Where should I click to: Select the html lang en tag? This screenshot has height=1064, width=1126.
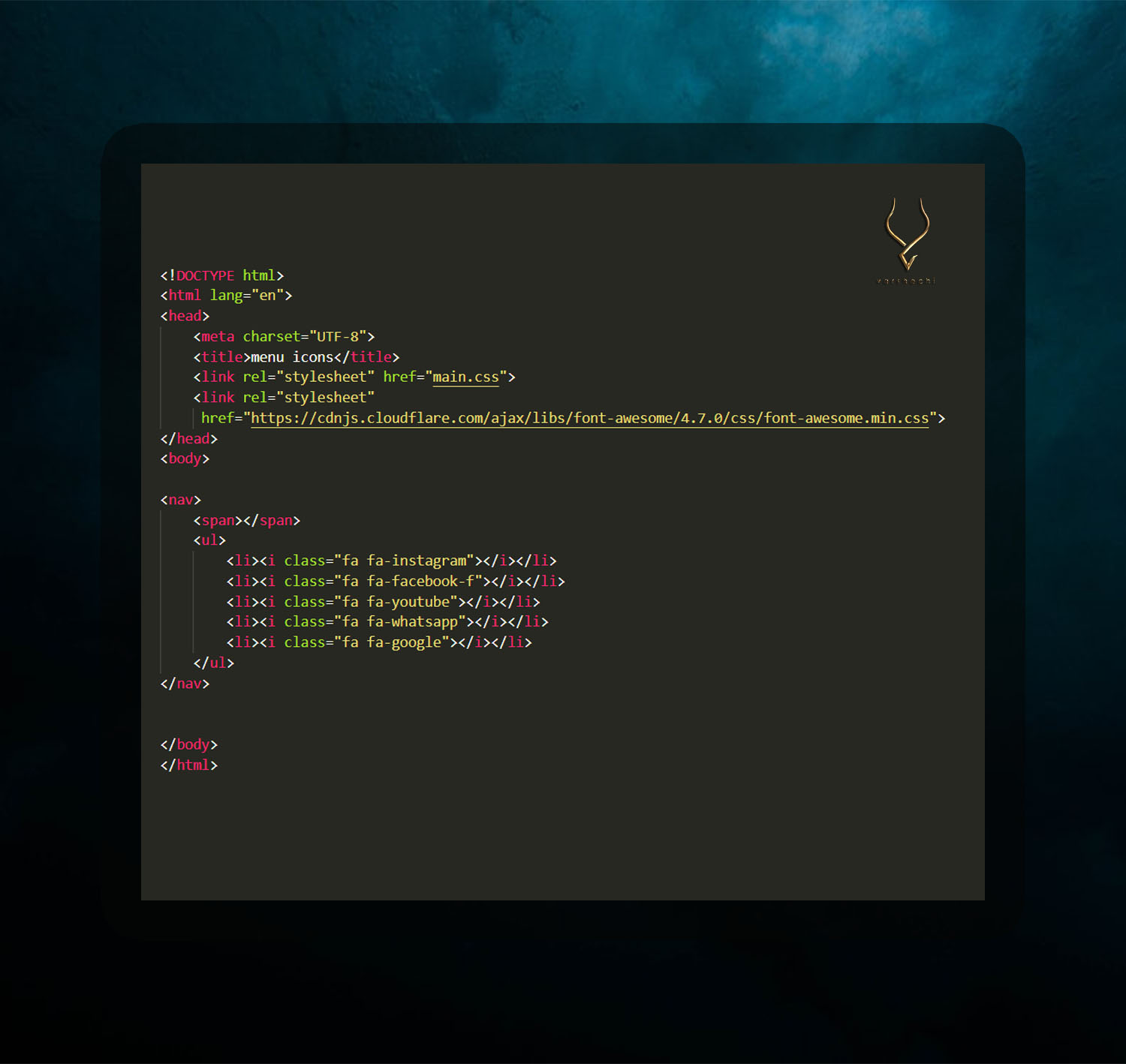225,295
